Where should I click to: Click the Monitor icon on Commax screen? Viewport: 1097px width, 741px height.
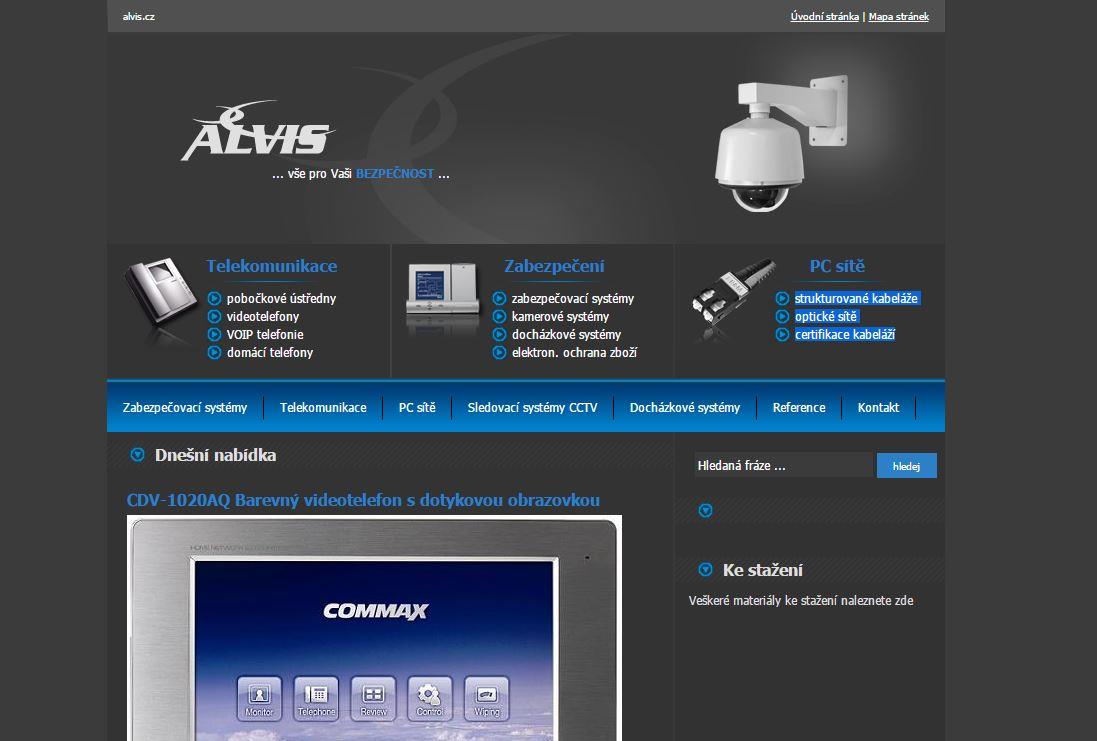[x=259, y=698]
